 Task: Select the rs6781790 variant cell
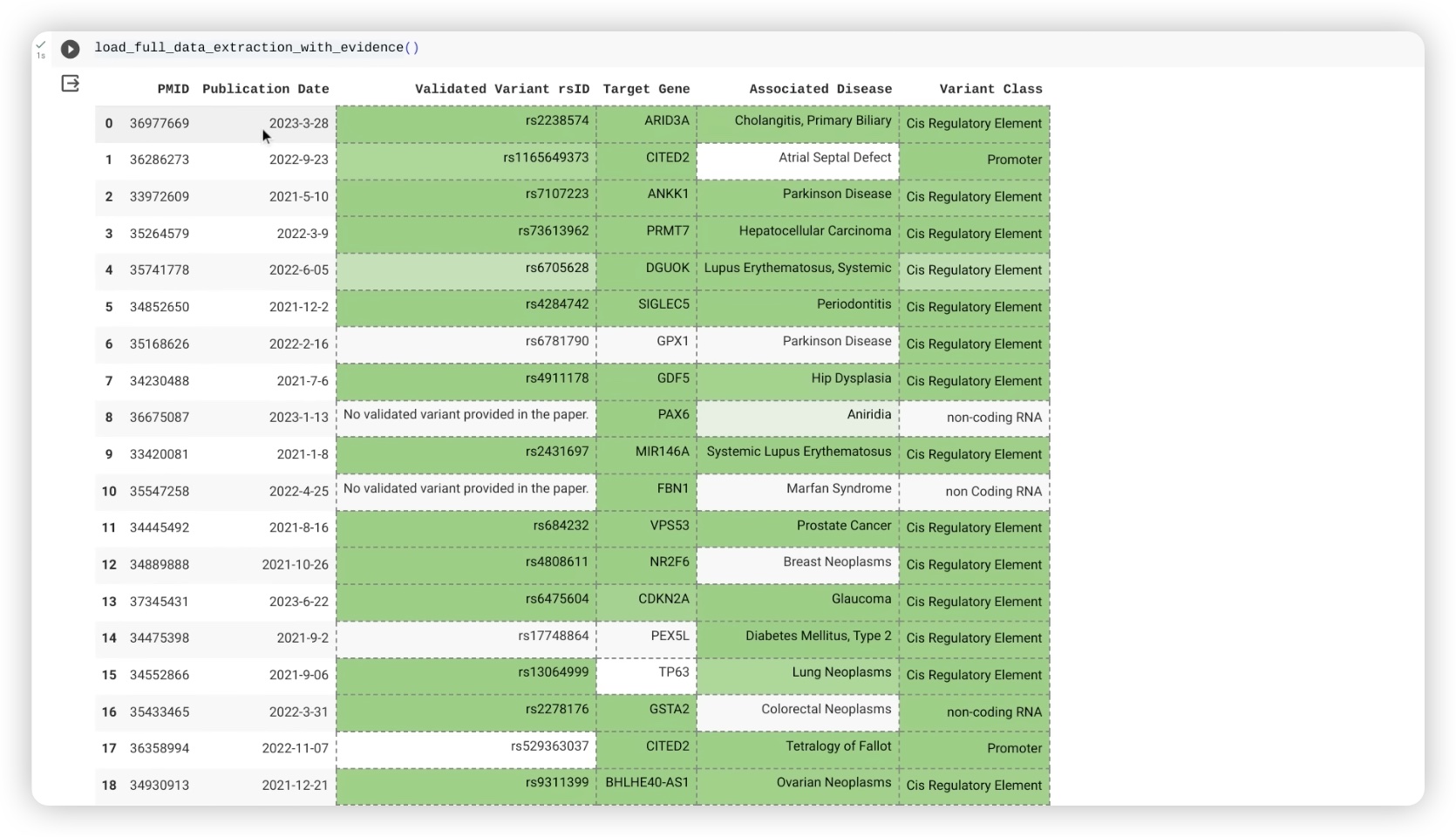point(466,345)
